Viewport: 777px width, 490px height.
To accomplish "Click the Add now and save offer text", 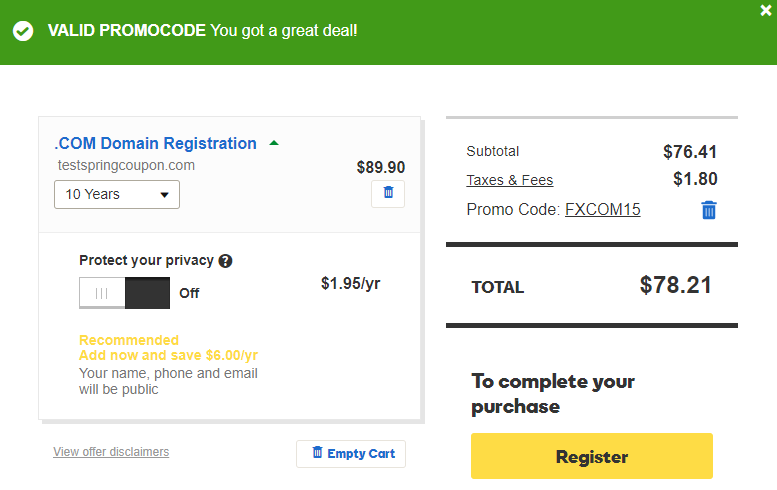I will 168,355.
